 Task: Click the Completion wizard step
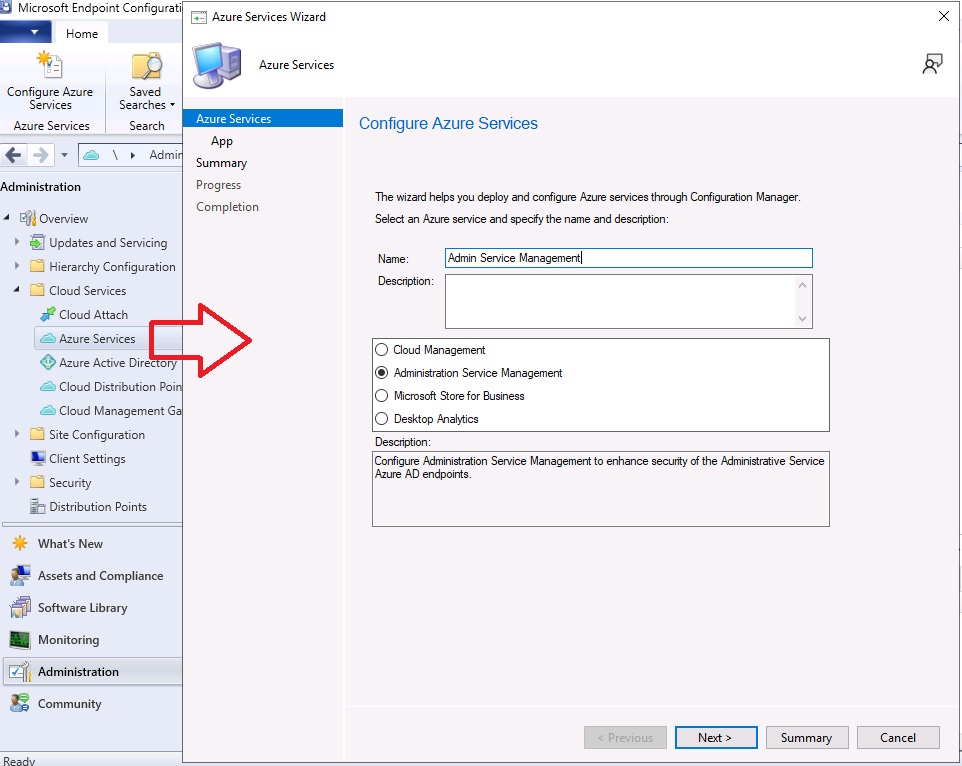pos(228,207)
